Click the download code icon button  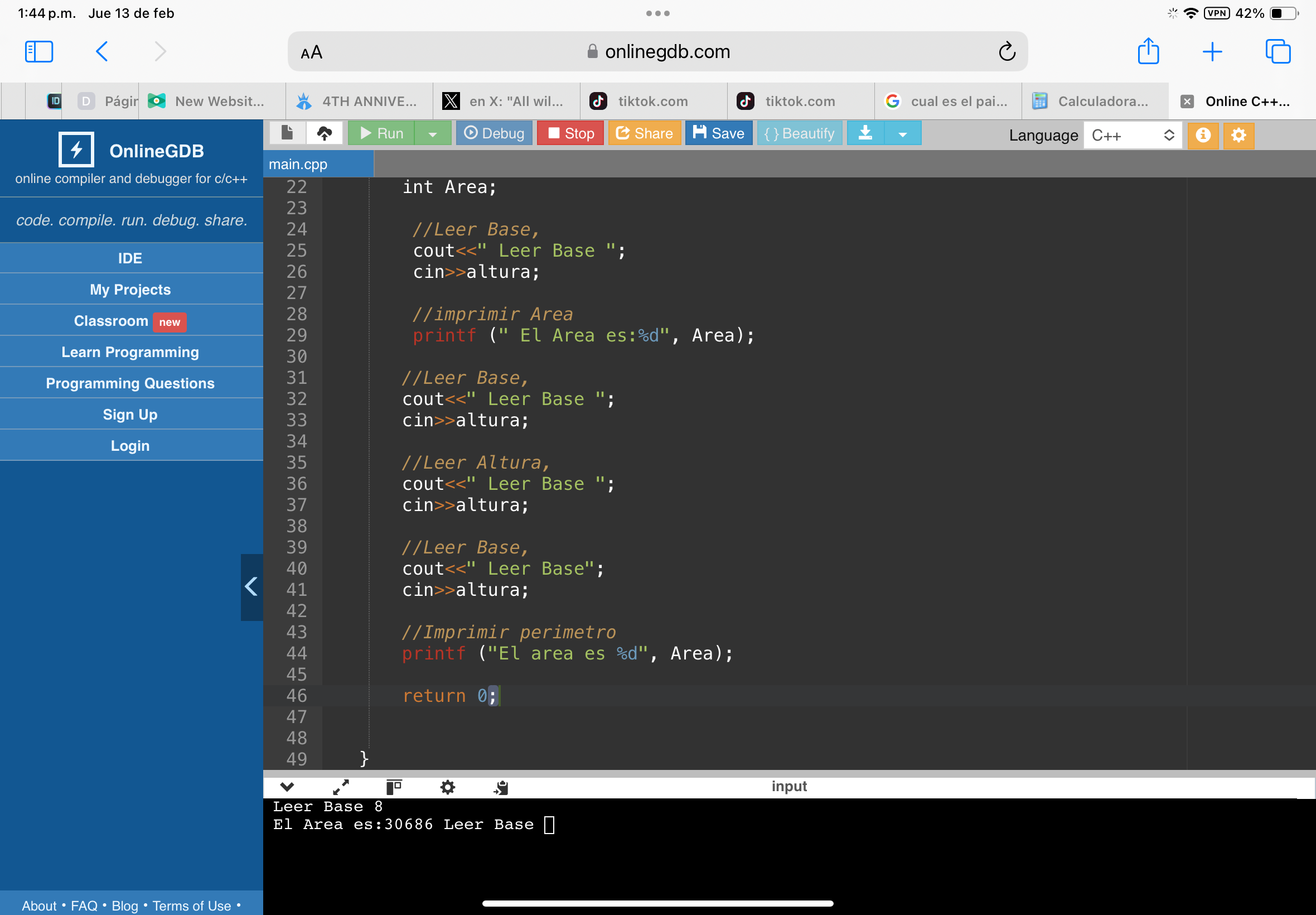click(x=865, y=133)
